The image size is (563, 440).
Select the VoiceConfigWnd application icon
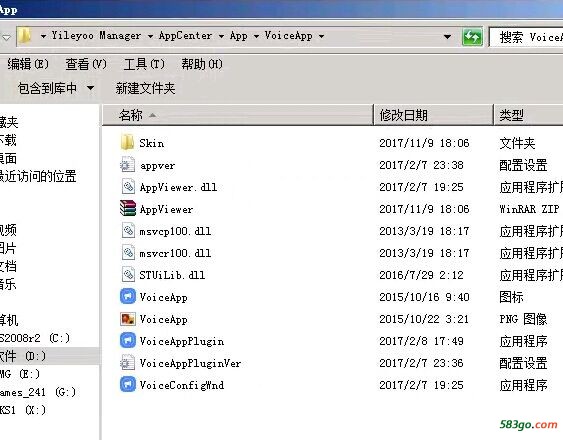[127, 384]
